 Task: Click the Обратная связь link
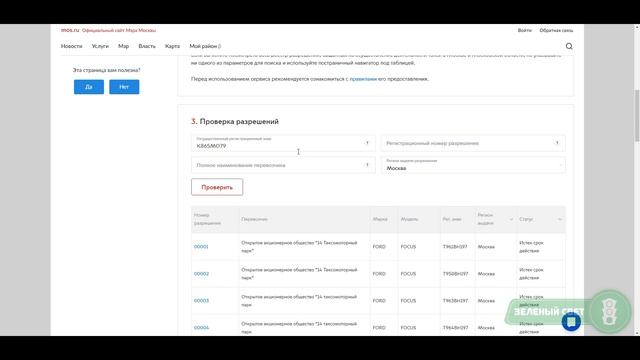[x=556, y=30]
